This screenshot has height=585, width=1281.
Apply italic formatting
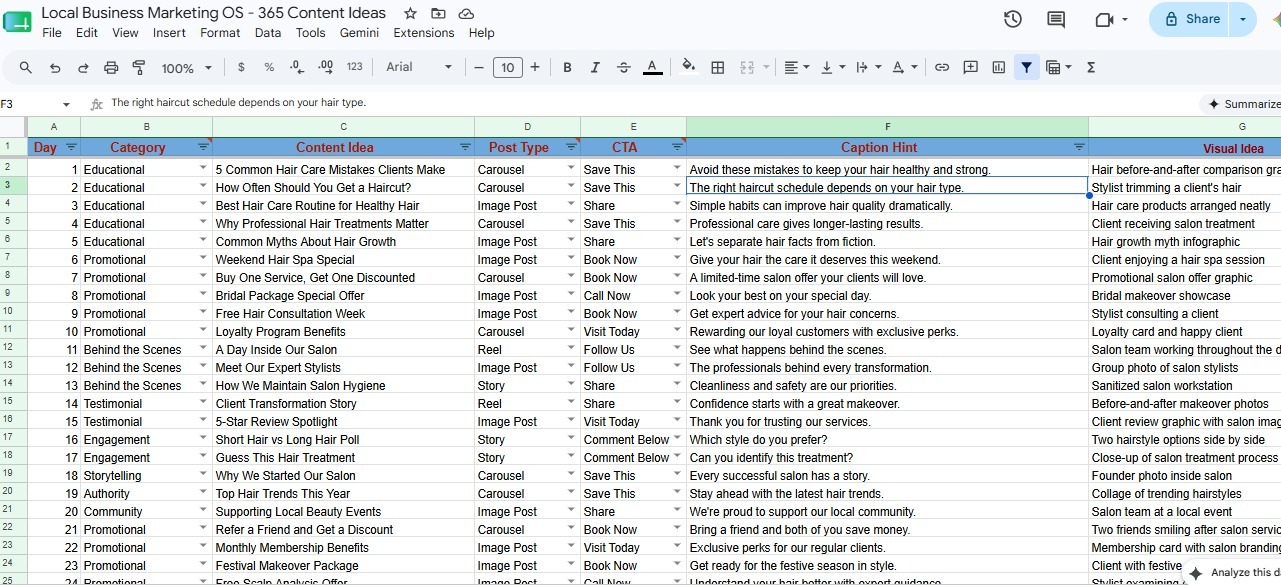click(595, 67)
